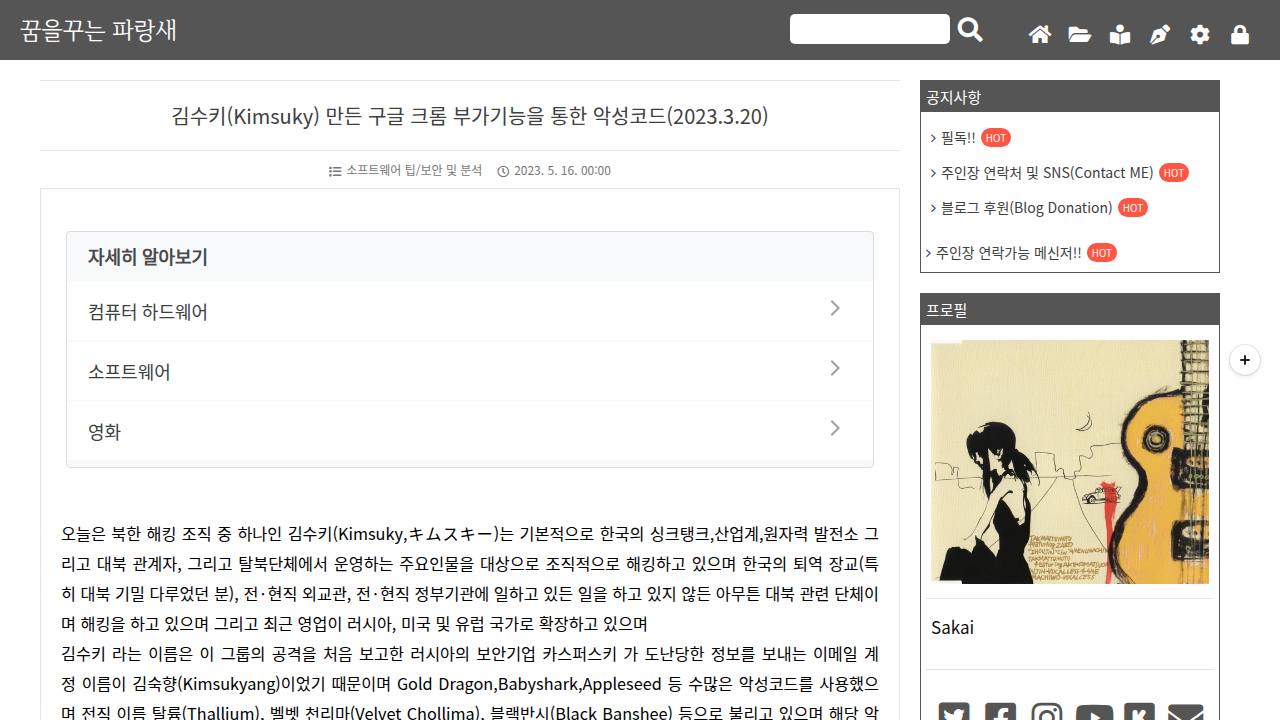Open notice 주인장 연락가능 메신저!!
The width and height of the screenshot is (1280, 720).
pyautogui.click(x=1008, y=253)
